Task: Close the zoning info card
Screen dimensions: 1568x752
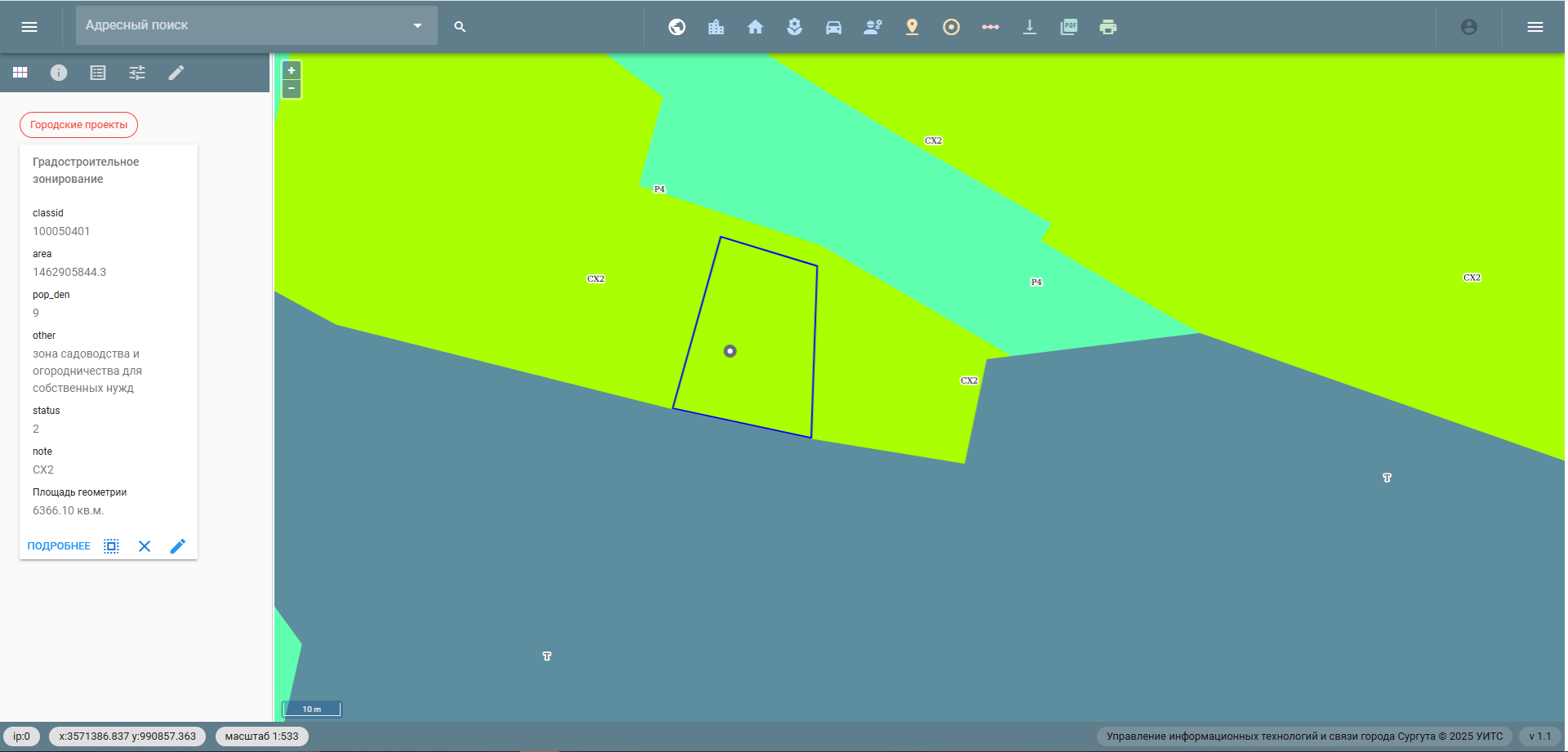Action: click(x=145, y=546)
